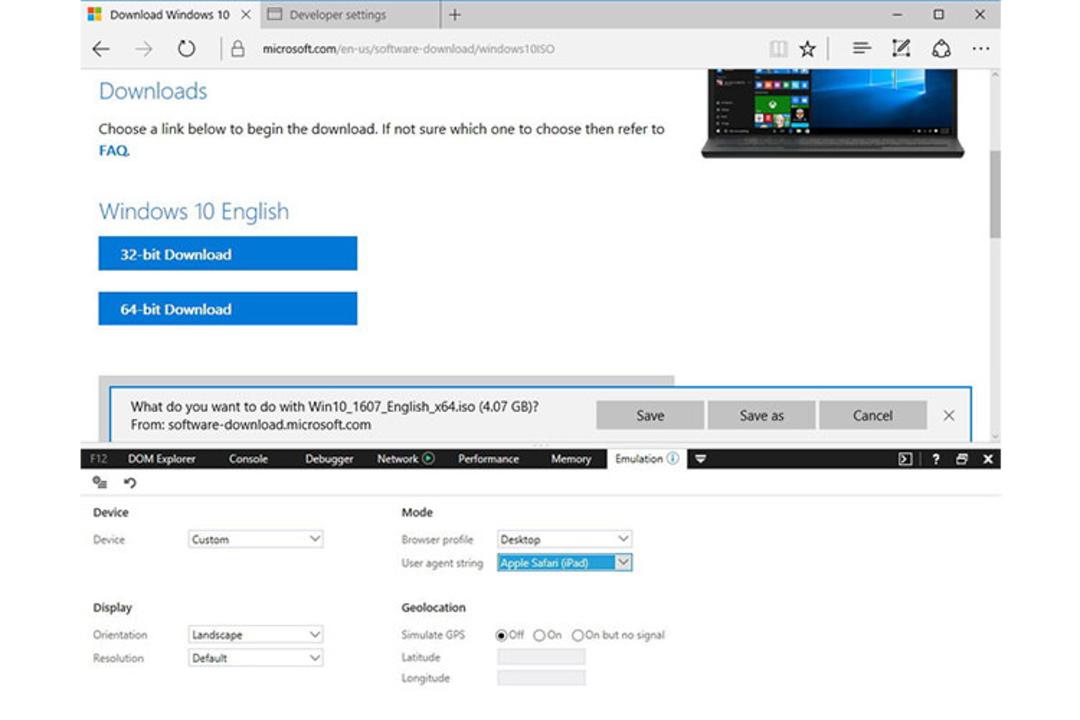Screen dimensions: 1080x720
Task: Cancel the ISO download prompt
Action: click(873, 415)
